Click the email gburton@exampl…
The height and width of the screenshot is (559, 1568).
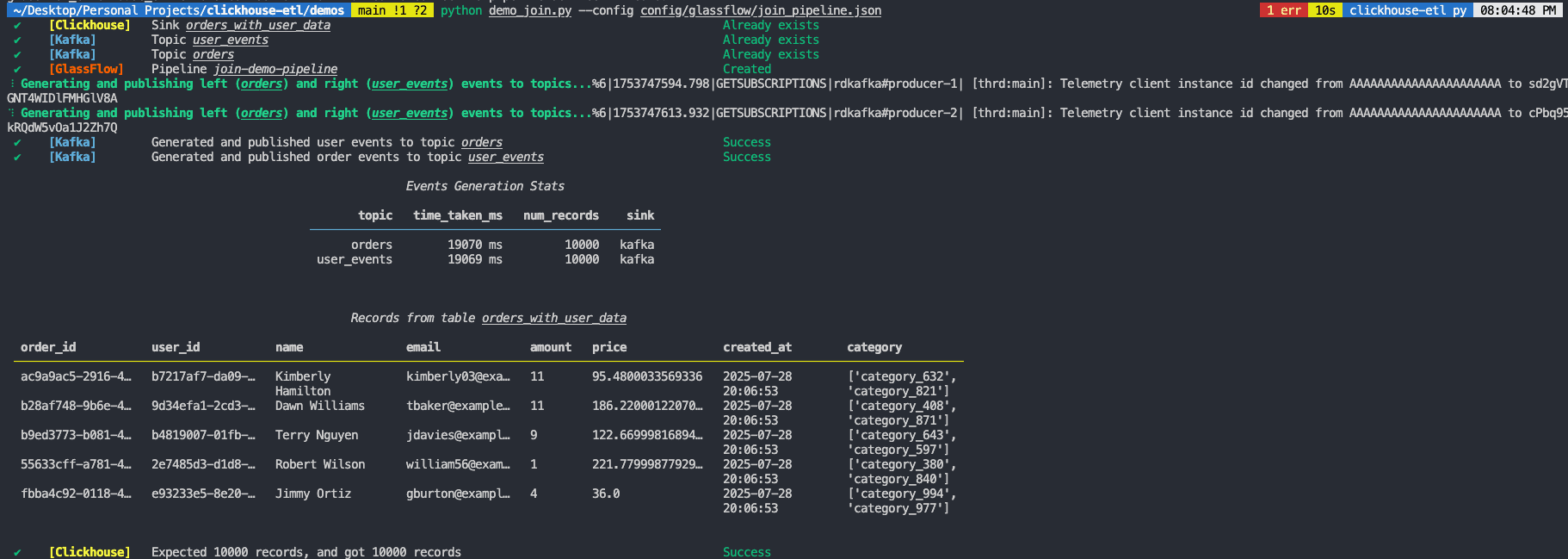[458, 494]
